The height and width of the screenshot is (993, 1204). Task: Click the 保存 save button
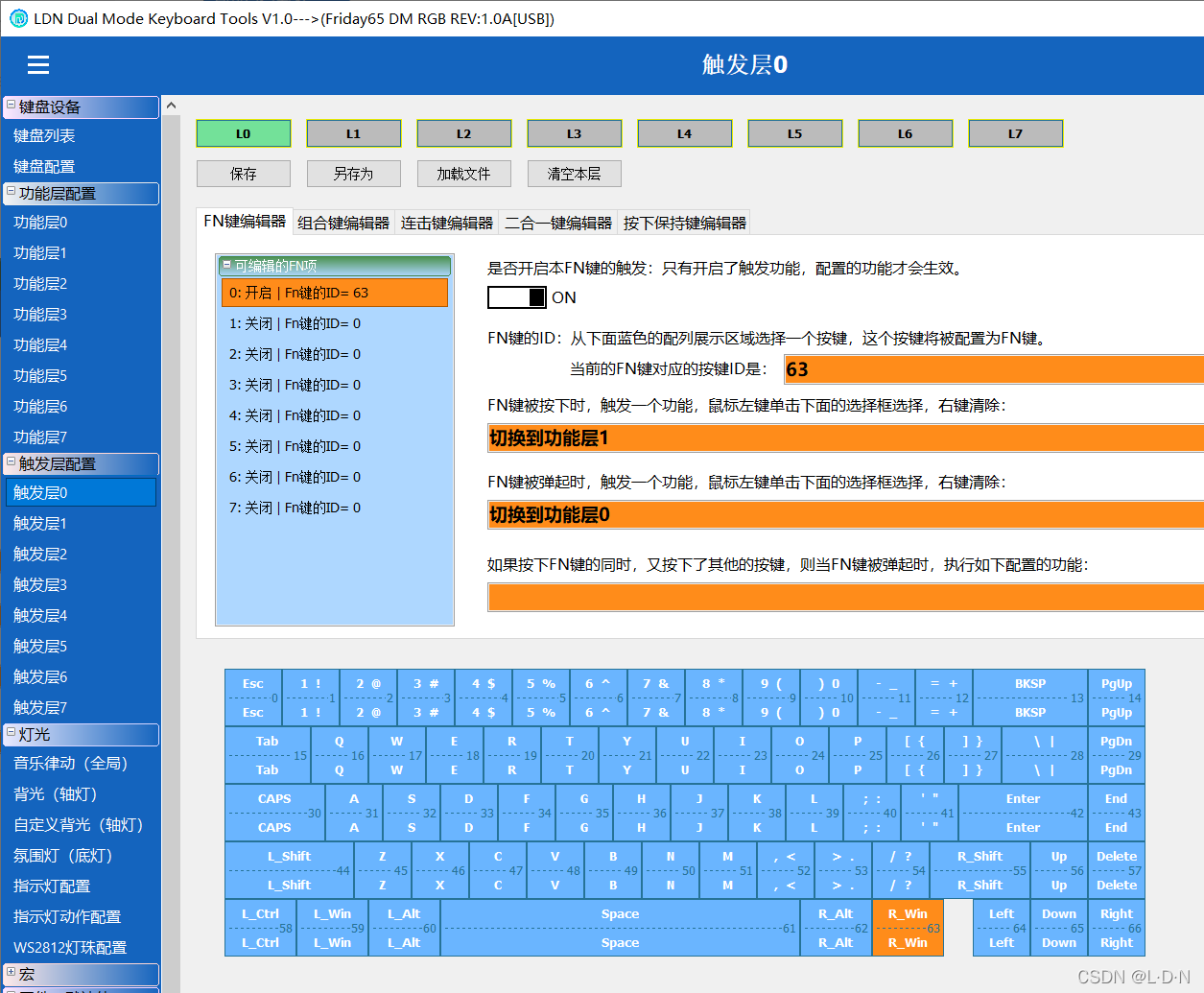[243, 174]
